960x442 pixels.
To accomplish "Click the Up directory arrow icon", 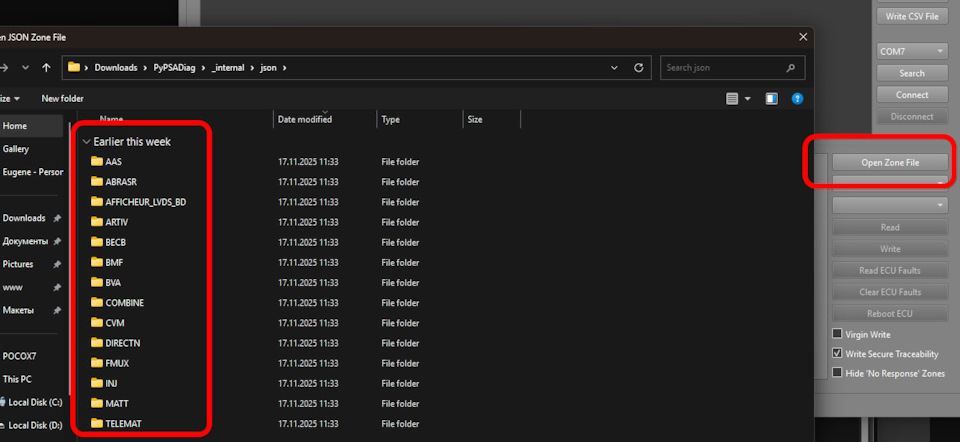I will point(46,68).
